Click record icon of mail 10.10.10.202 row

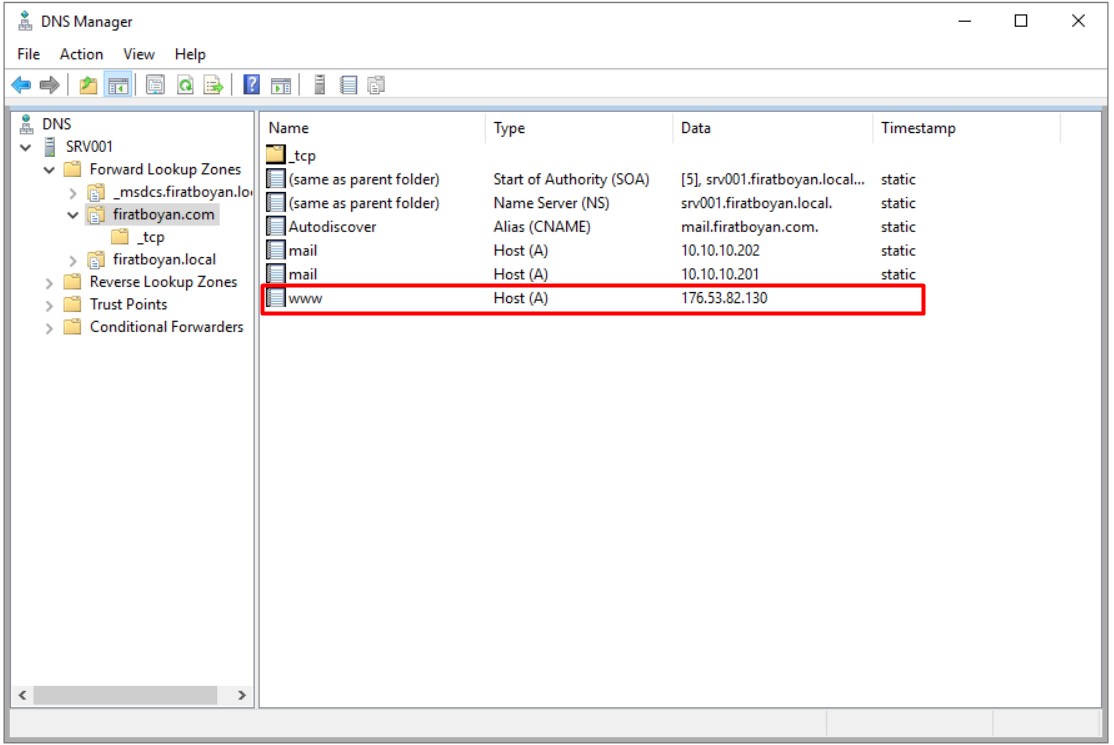(x=276, y=250)
